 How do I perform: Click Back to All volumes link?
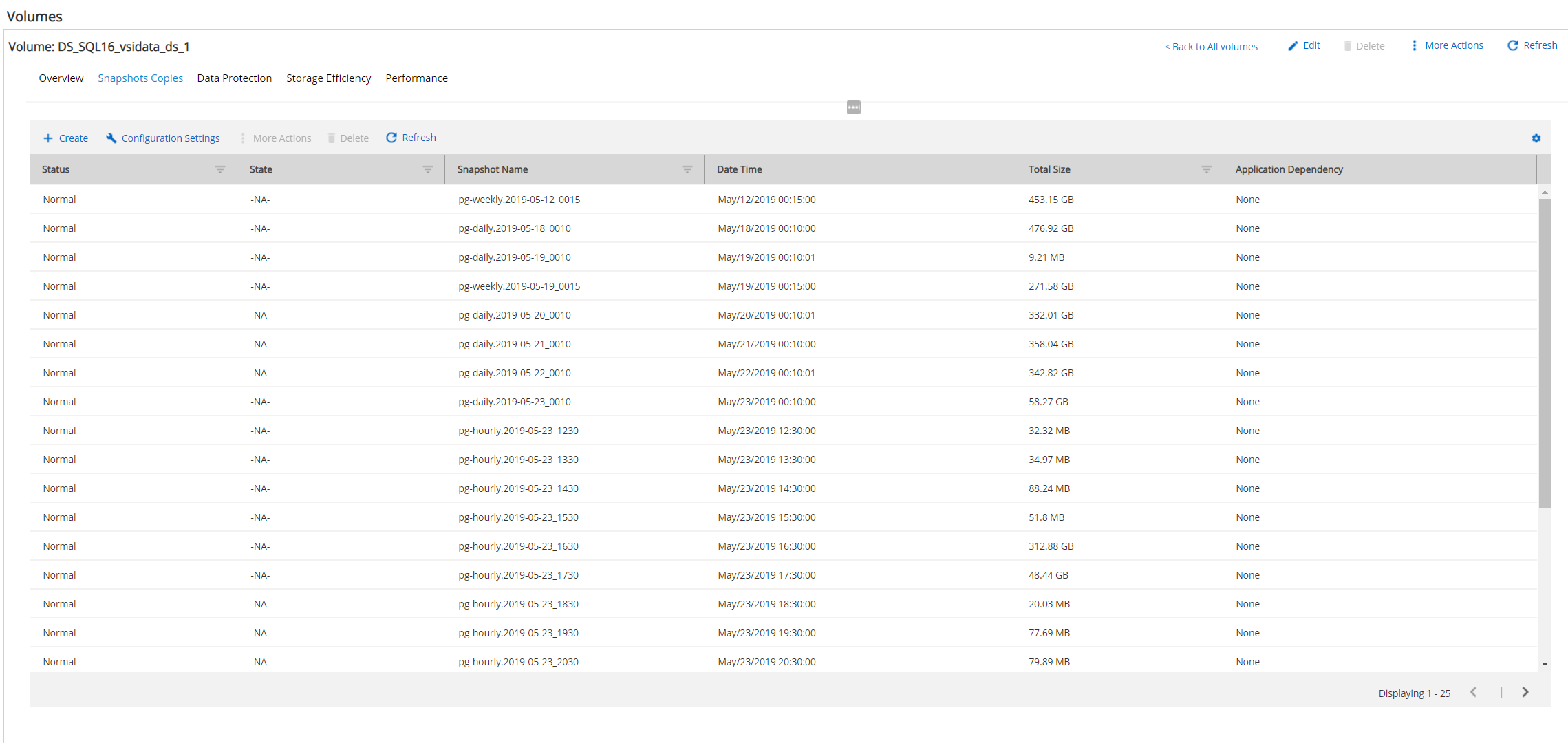(1211, 46)
